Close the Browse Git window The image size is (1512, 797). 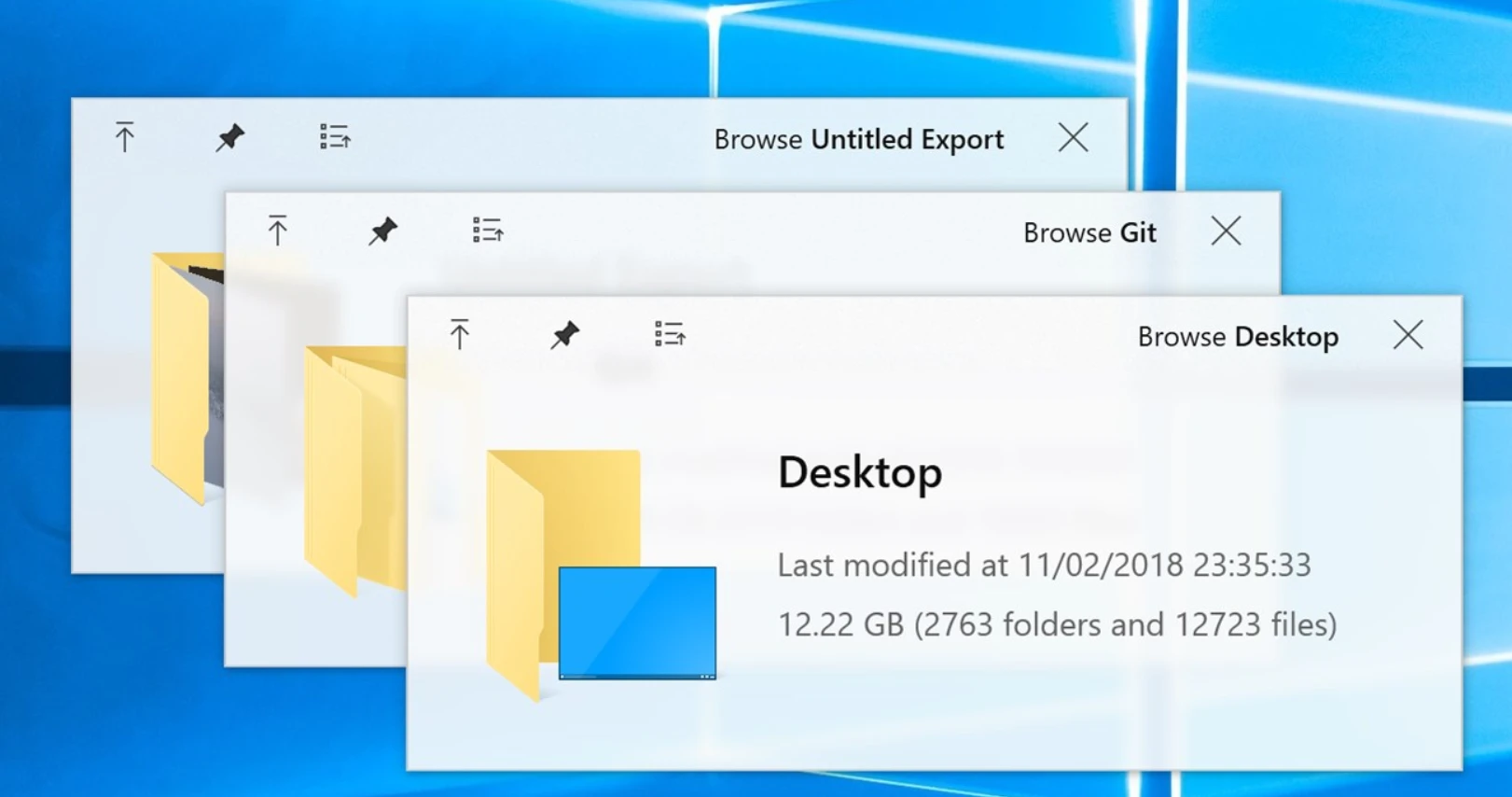point(1226,231)
